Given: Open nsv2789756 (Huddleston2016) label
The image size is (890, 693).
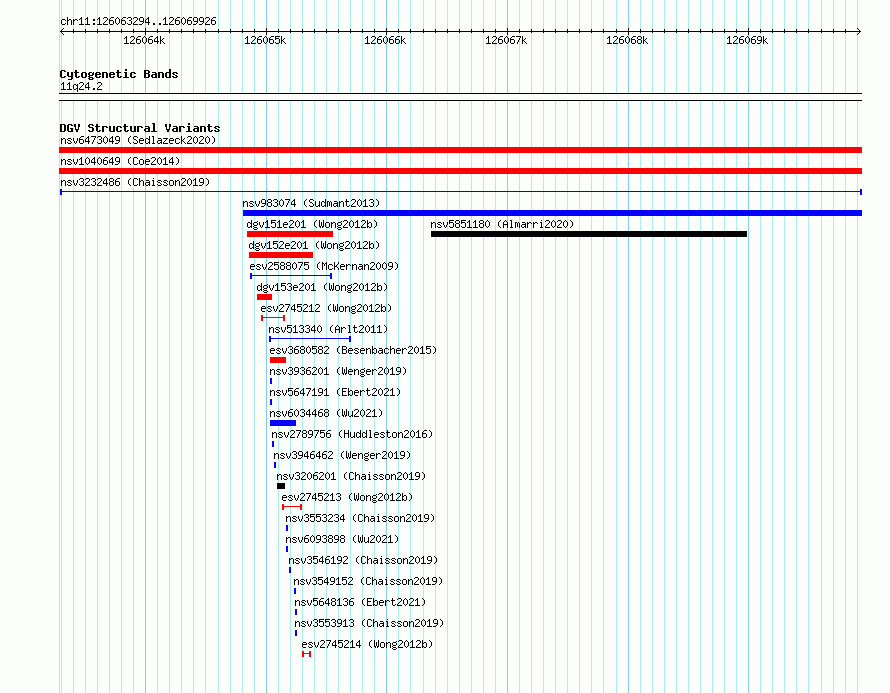Looking at the screenshot, I should click(x=352, y=434).
